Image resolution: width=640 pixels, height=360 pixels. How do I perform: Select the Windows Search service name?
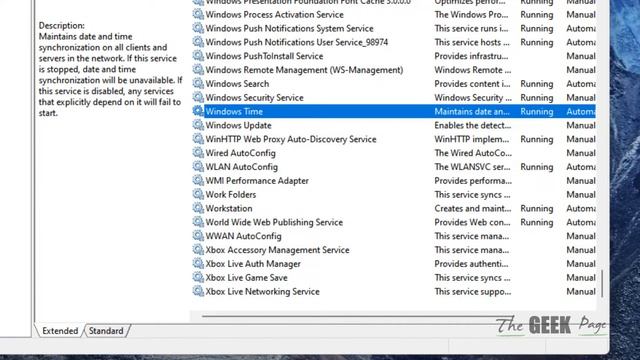(x=237, y=84)
